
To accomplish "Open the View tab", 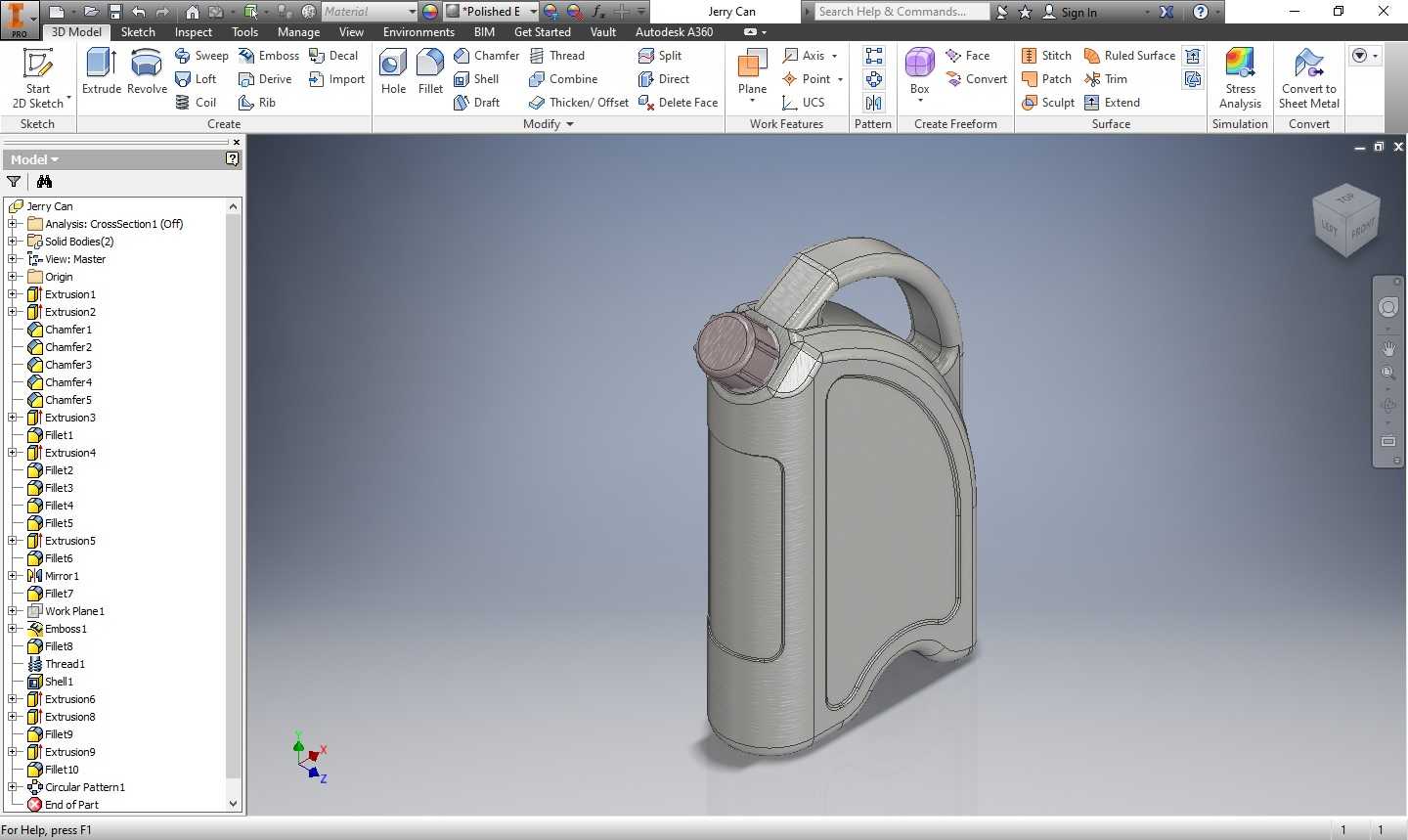I will tap(351, 32).
